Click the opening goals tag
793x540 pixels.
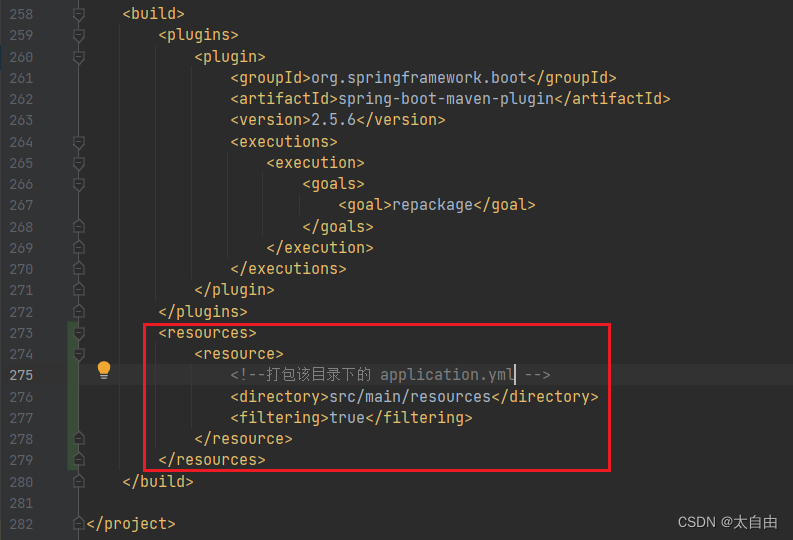[333, 184]
